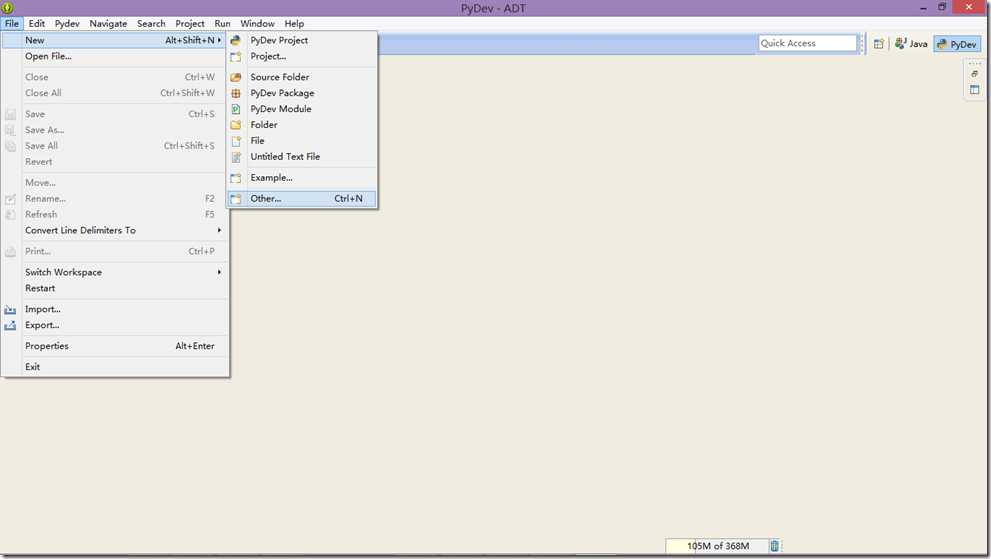Click the File icon in New submenu

click(236, 141)
